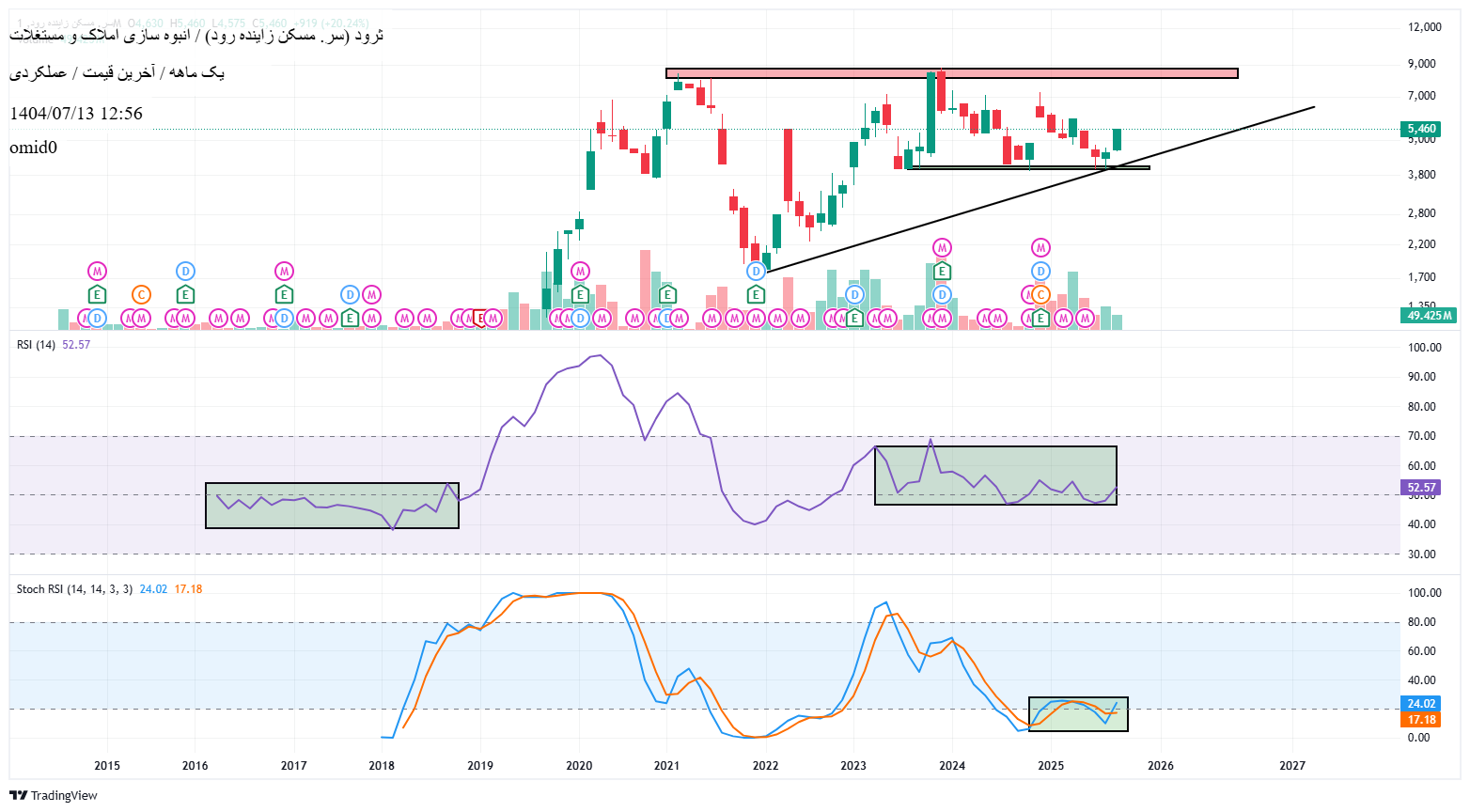Click the TradingView logo in bottom corner

(x=54, y=795)
